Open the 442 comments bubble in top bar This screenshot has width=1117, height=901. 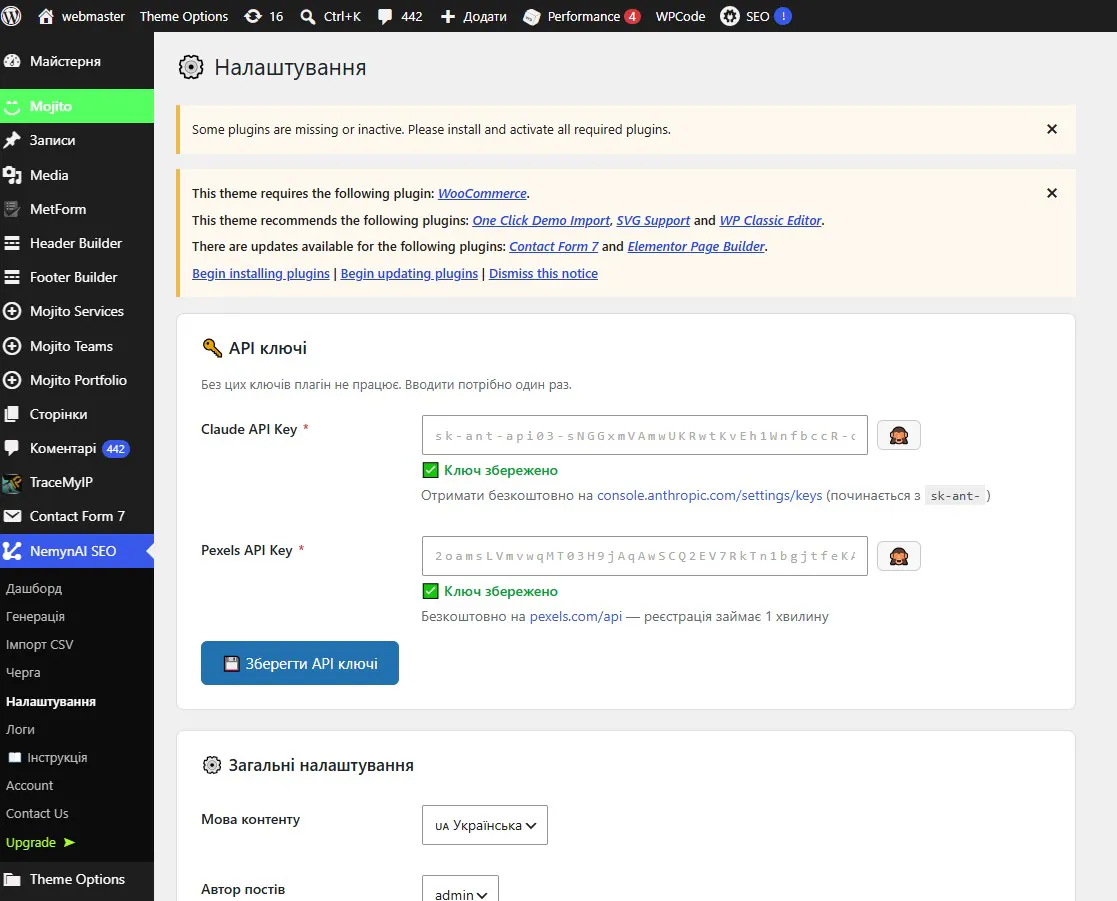click(400, 16)
